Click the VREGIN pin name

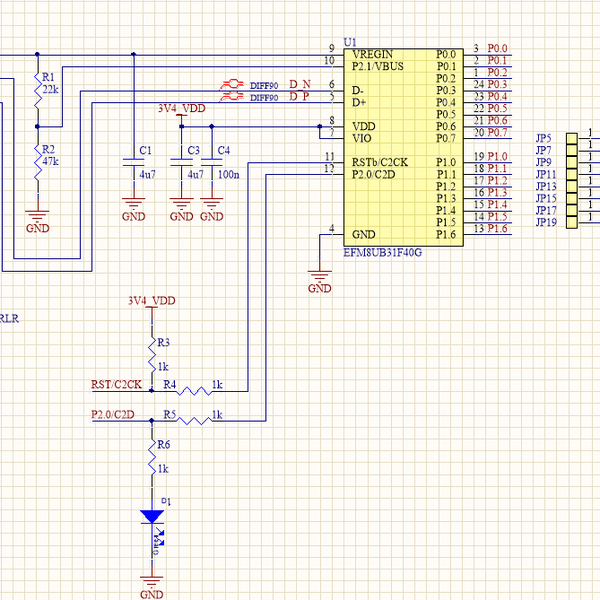click(x=372, y=54)
